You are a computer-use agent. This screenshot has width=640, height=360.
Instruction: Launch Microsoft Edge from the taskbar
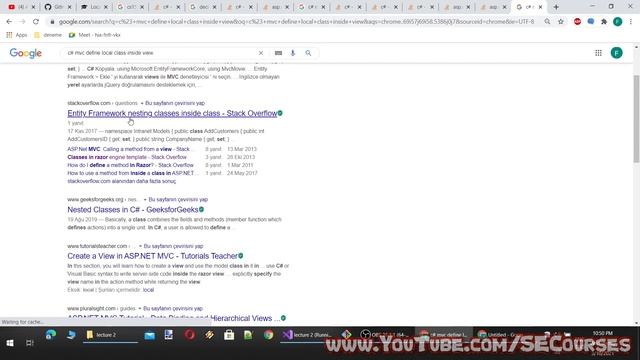51,335
